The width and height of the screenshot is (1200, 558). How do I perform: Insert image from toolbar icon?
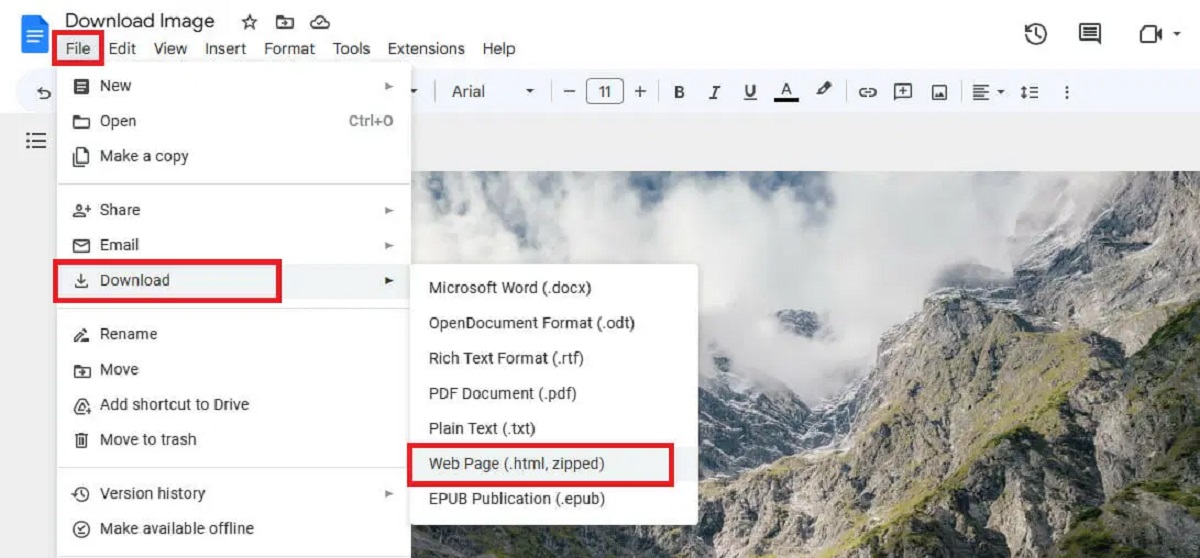939,92
